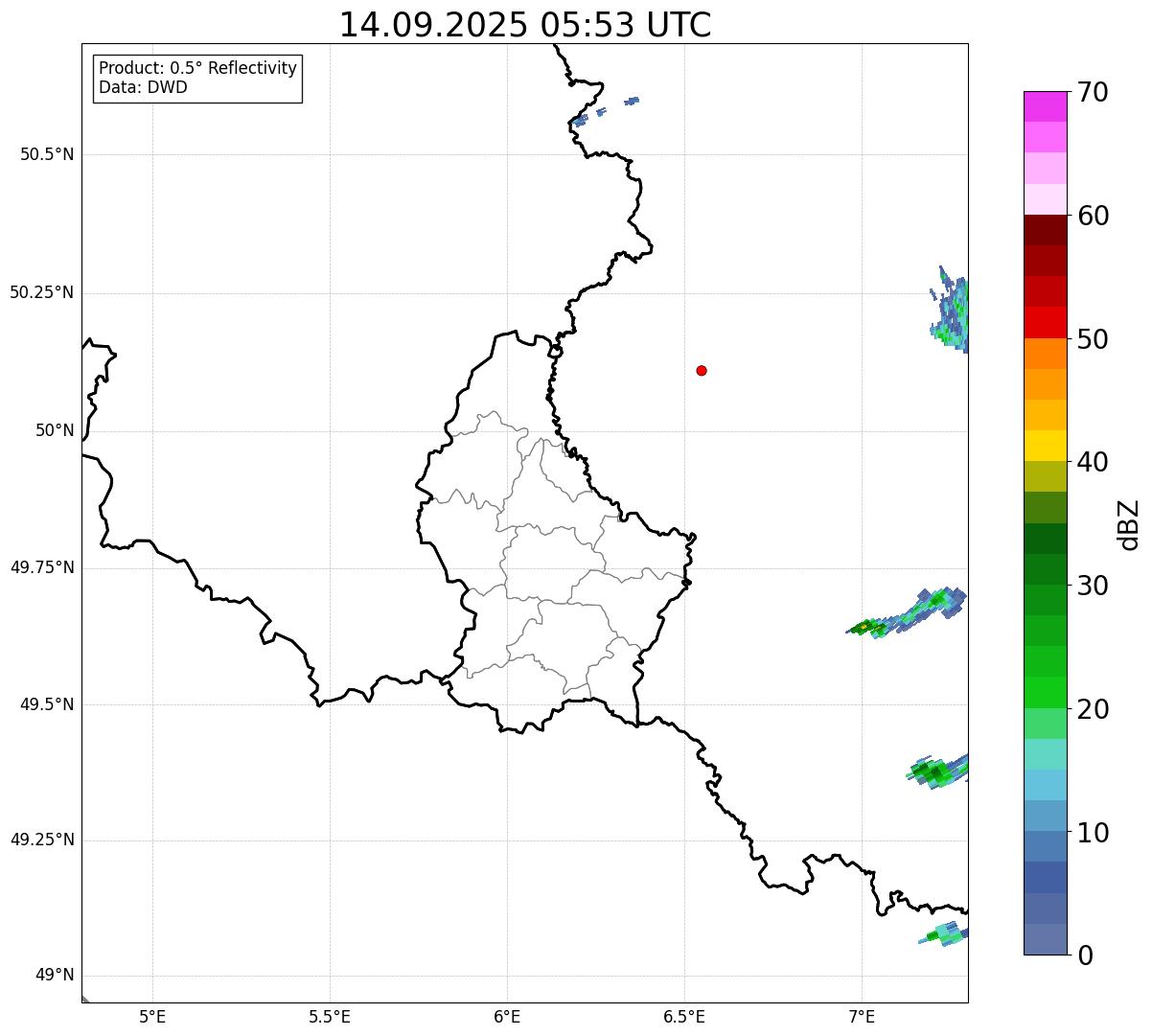Viewport: 1152px width, 1036px height.
Task: Click the radar echo near 50.25°N at right edge
Action: (x=951, y=311)
